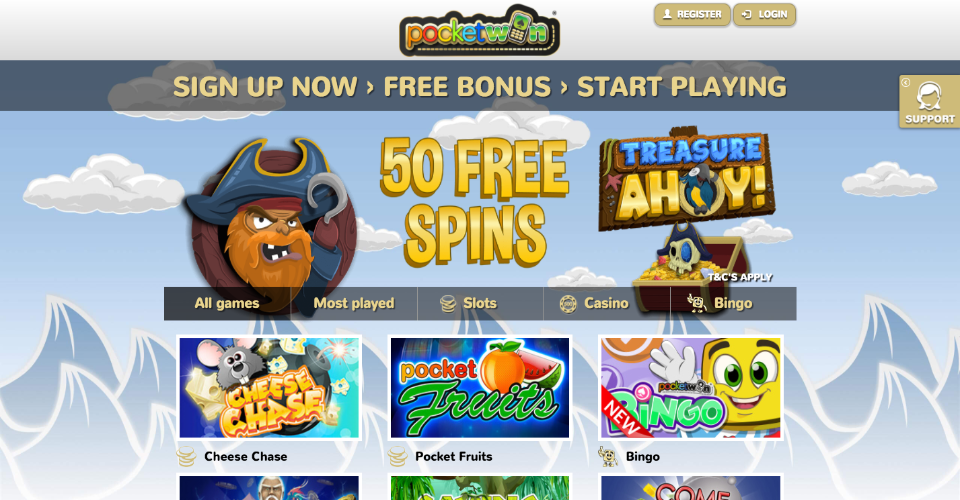Click the Sign Up Now banner
This screenshot has width=960, height=500.
click(x=479, y=86)
